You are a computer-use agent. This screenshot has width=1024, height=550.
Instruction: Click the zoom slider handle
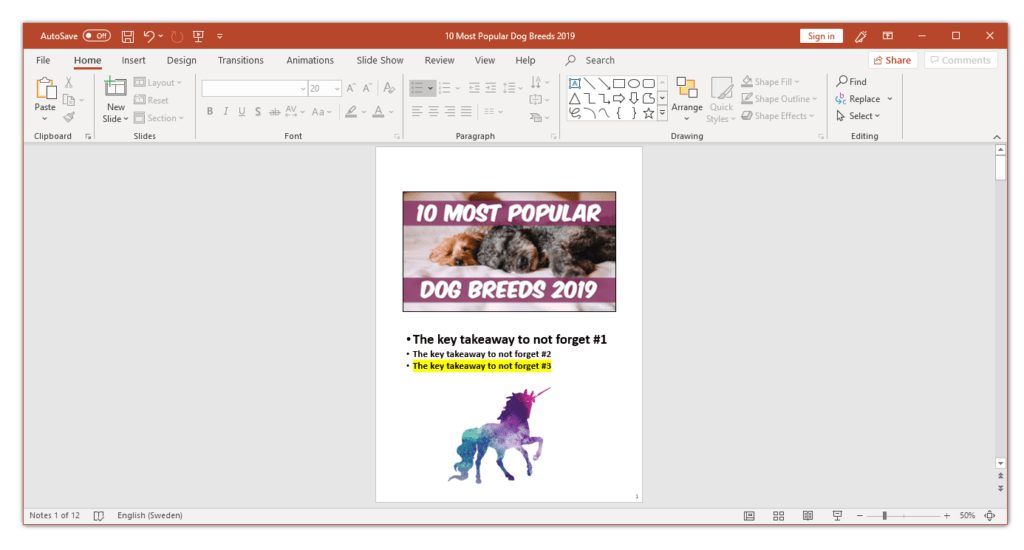[885, 516]
